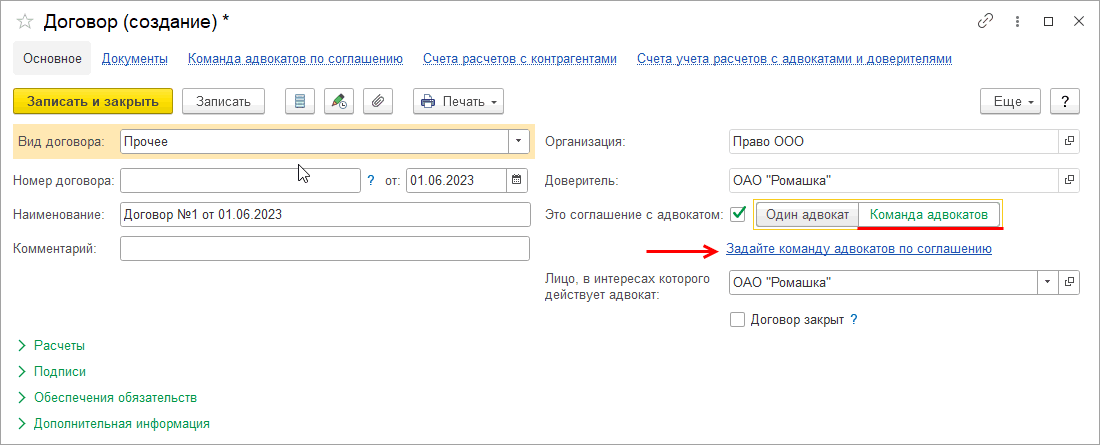Viewport: 1100px width, 445px height.
Task: Follow 'Задайте команду адвокатов по соглашению' link
Action: 859,249
